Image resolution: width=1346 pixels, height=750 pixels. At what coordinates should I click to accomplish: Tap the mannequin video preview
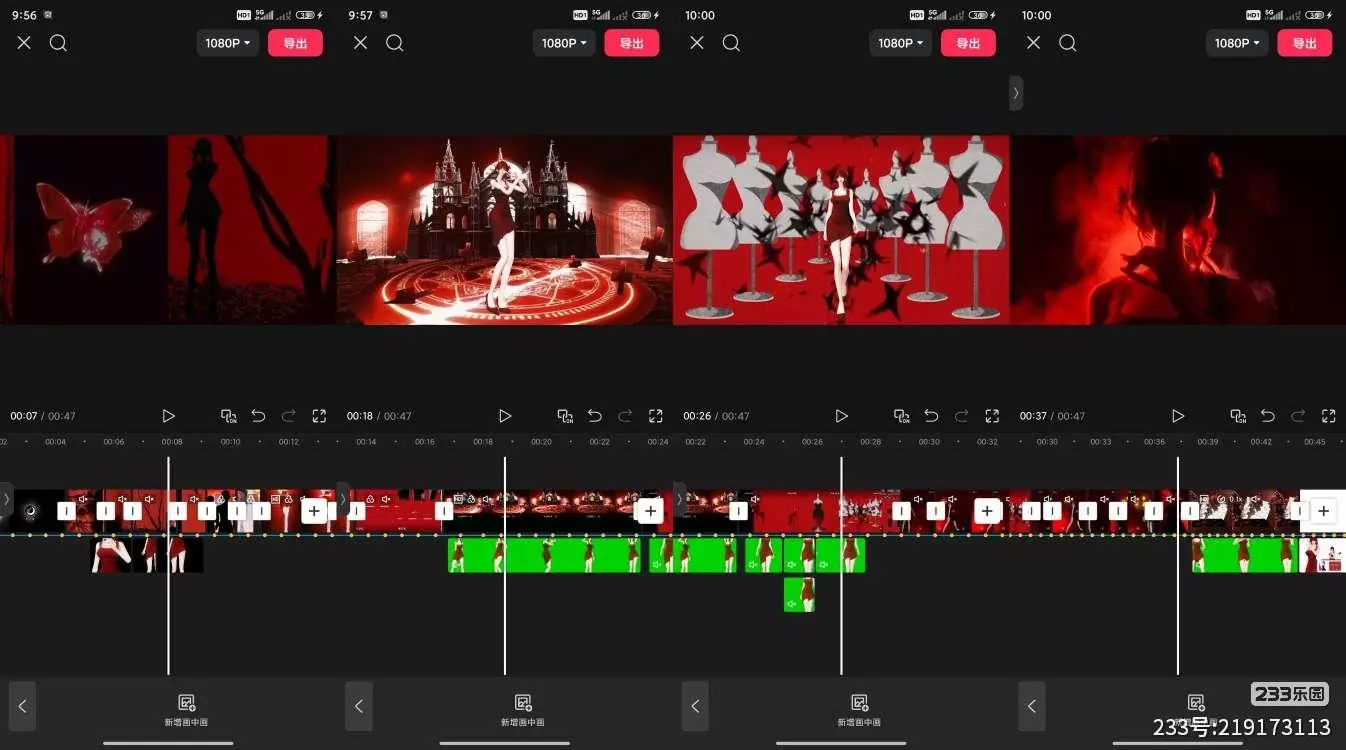(841, 230)
